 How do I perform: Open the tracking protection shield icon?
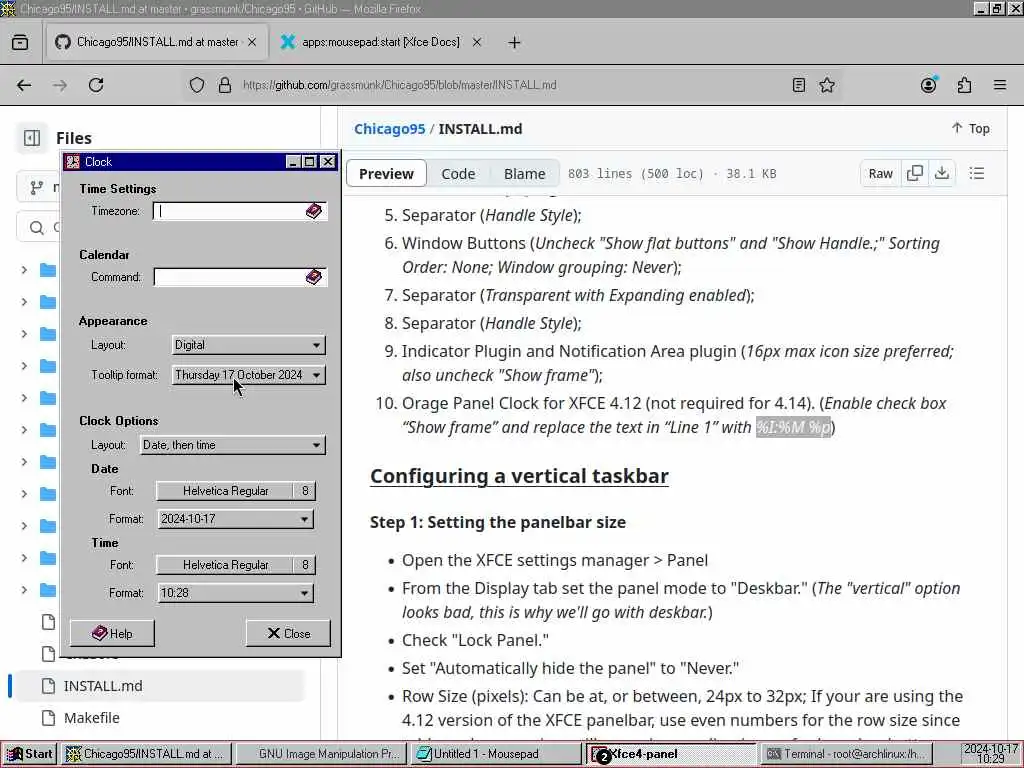197,85
